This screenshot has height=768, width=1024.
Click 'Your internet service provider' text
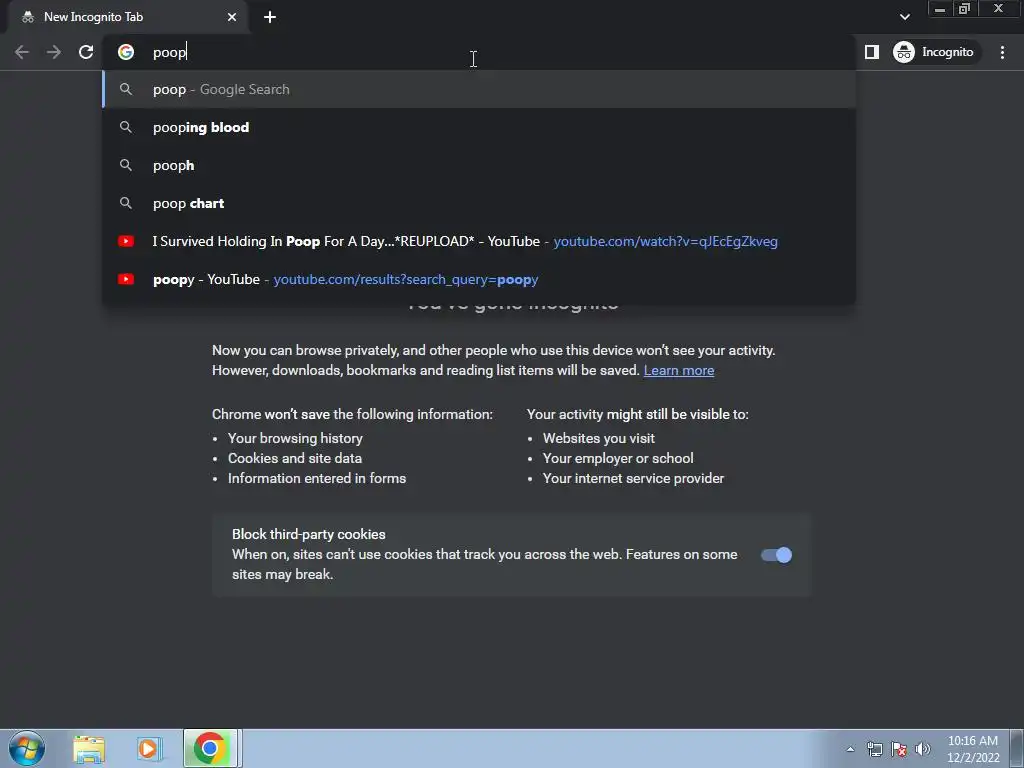pos(633,479)
